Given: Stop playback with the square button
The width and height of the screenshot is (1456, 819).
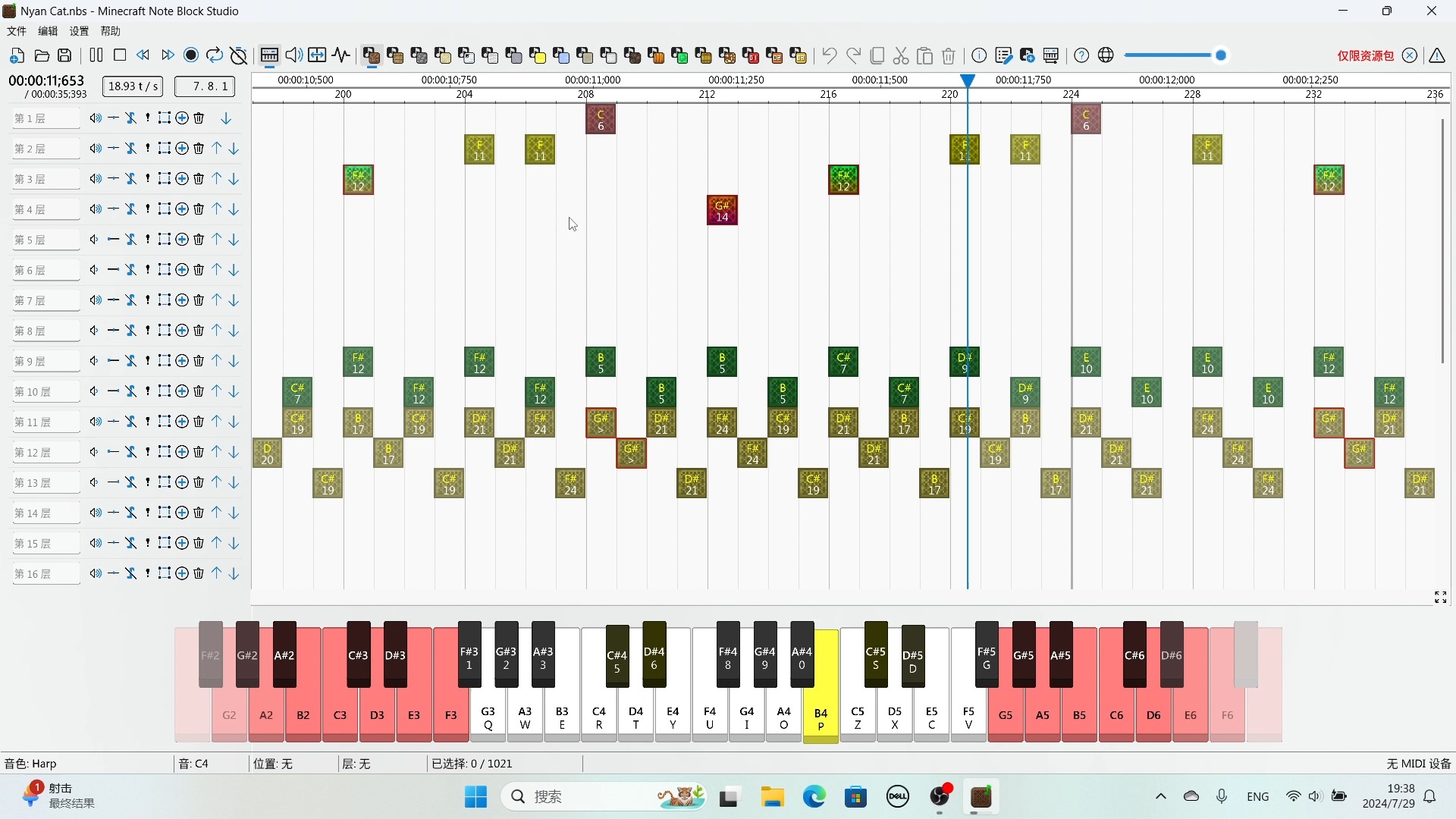Looking at the screenshot, I should click(120, 55).
